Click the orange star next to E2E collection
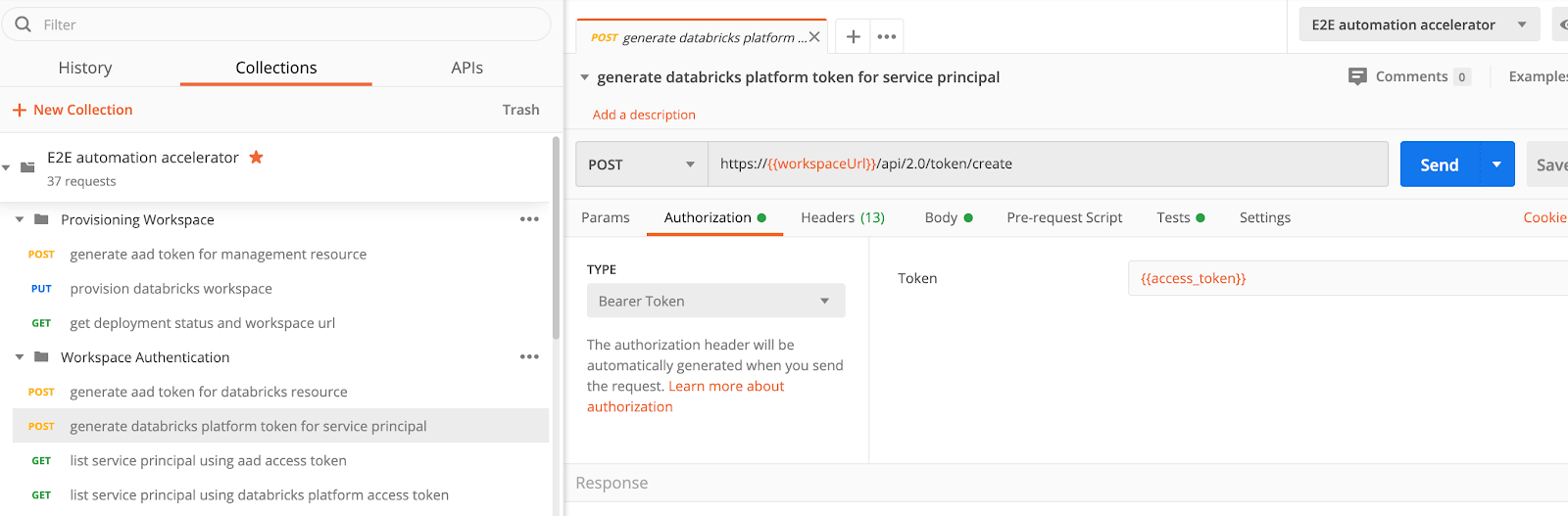Viewport: 1568px width, 516px height. coord(256,157)
